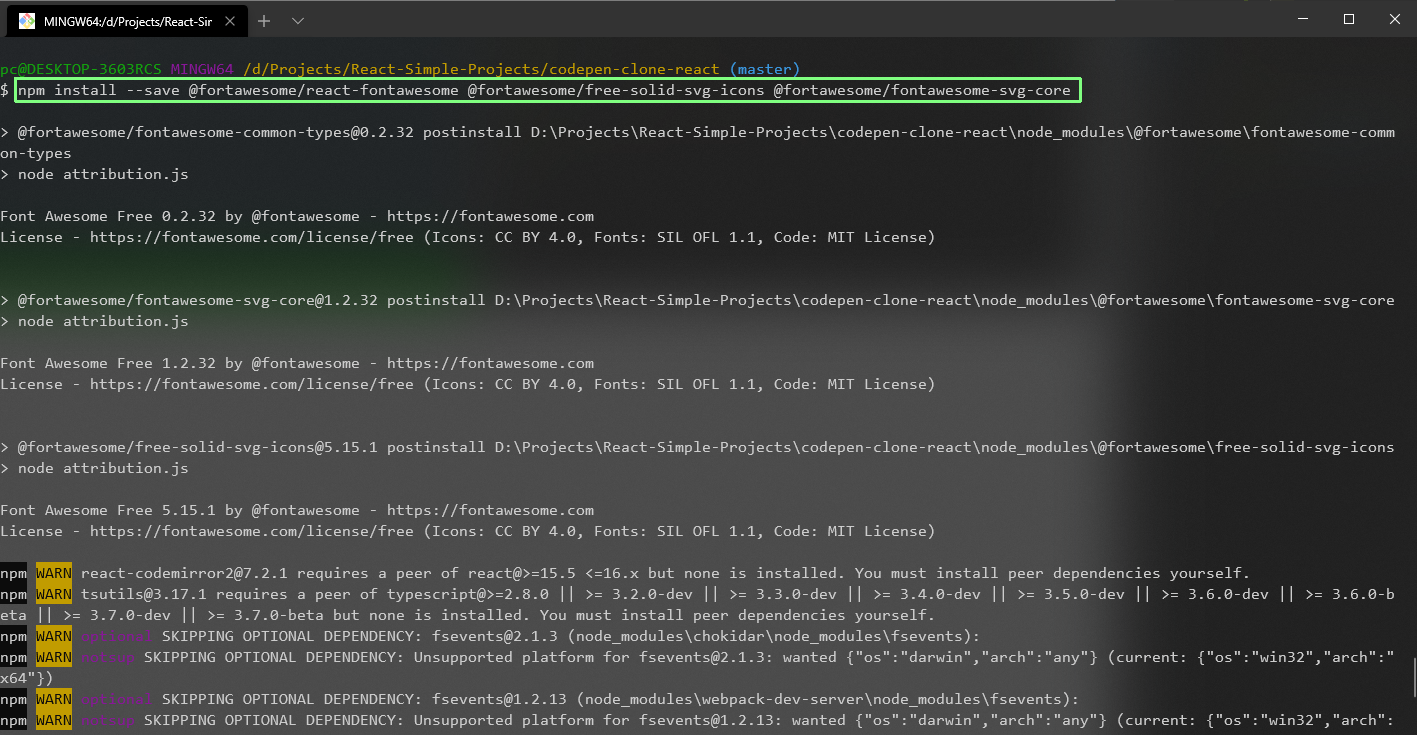Click @fortawesome/react-fontawesome in the command
Image resolution: width=1417 pixels, height=735 pixels.
pos(323,90)
